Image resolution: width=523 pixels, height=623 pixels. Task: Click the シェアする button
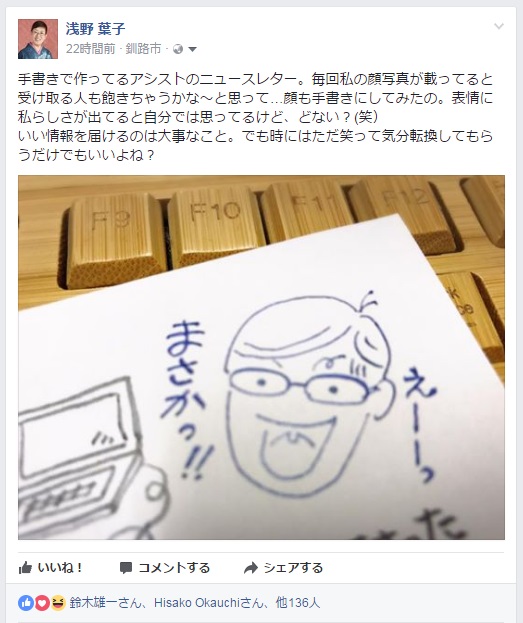(x=283, y=568)
